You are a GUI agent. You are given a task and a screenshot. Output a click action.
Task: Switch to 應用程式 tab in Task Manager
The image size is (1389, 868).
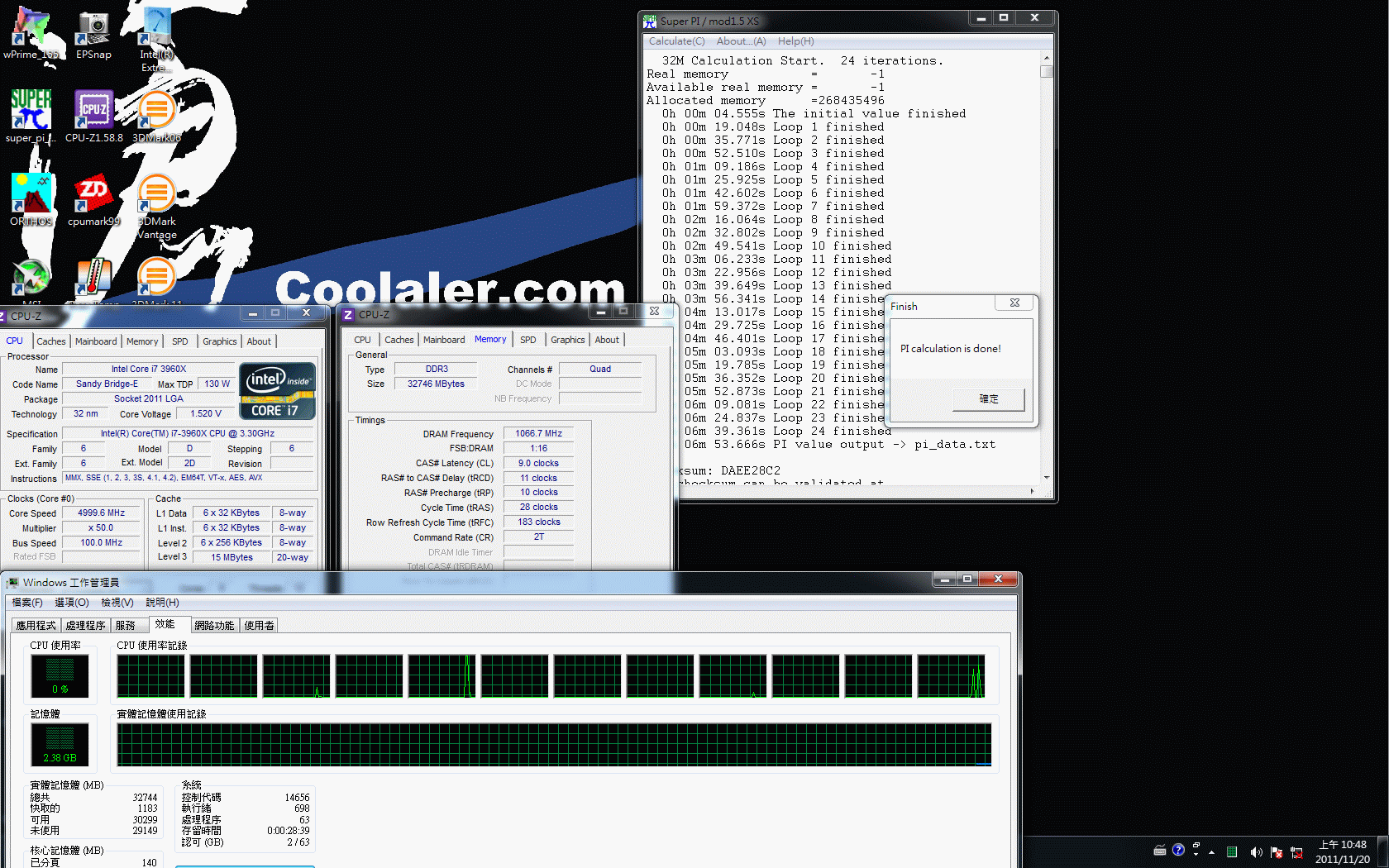(36, 626)
